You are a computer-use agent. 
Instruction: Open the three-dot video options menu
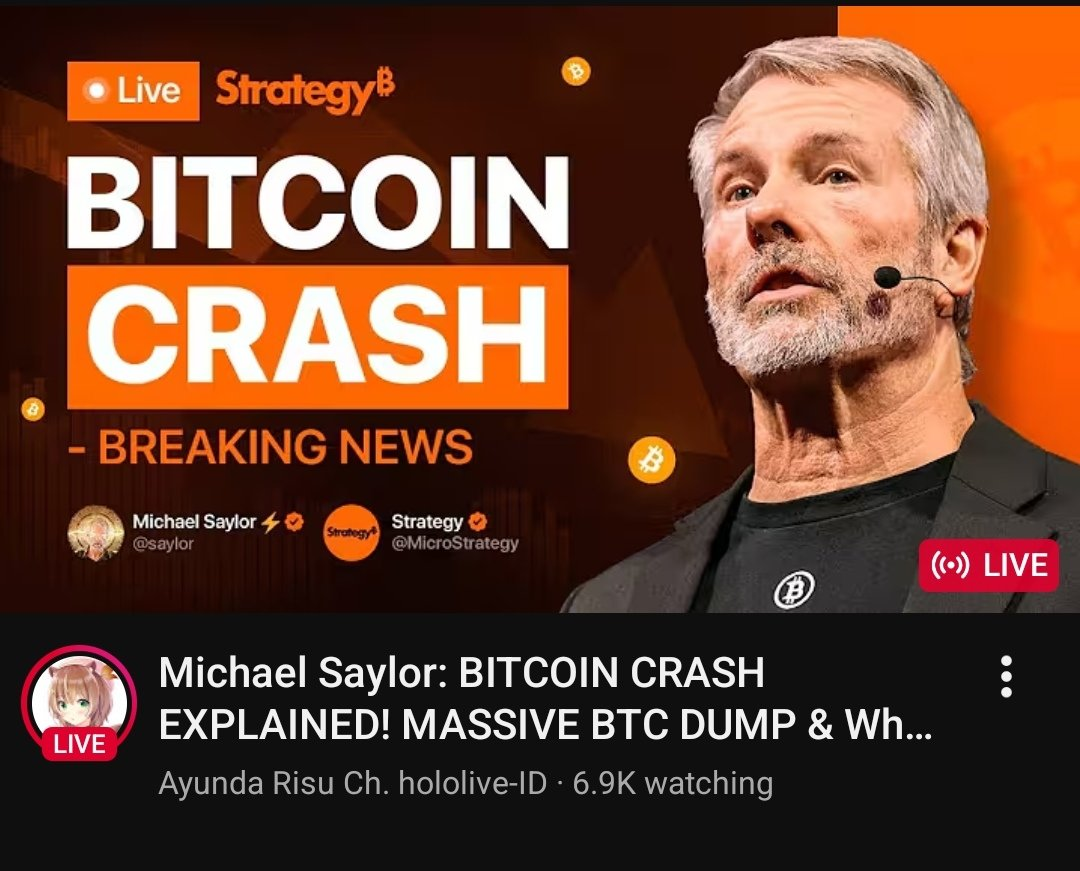pyautogui.click(x=1006, y=677)
